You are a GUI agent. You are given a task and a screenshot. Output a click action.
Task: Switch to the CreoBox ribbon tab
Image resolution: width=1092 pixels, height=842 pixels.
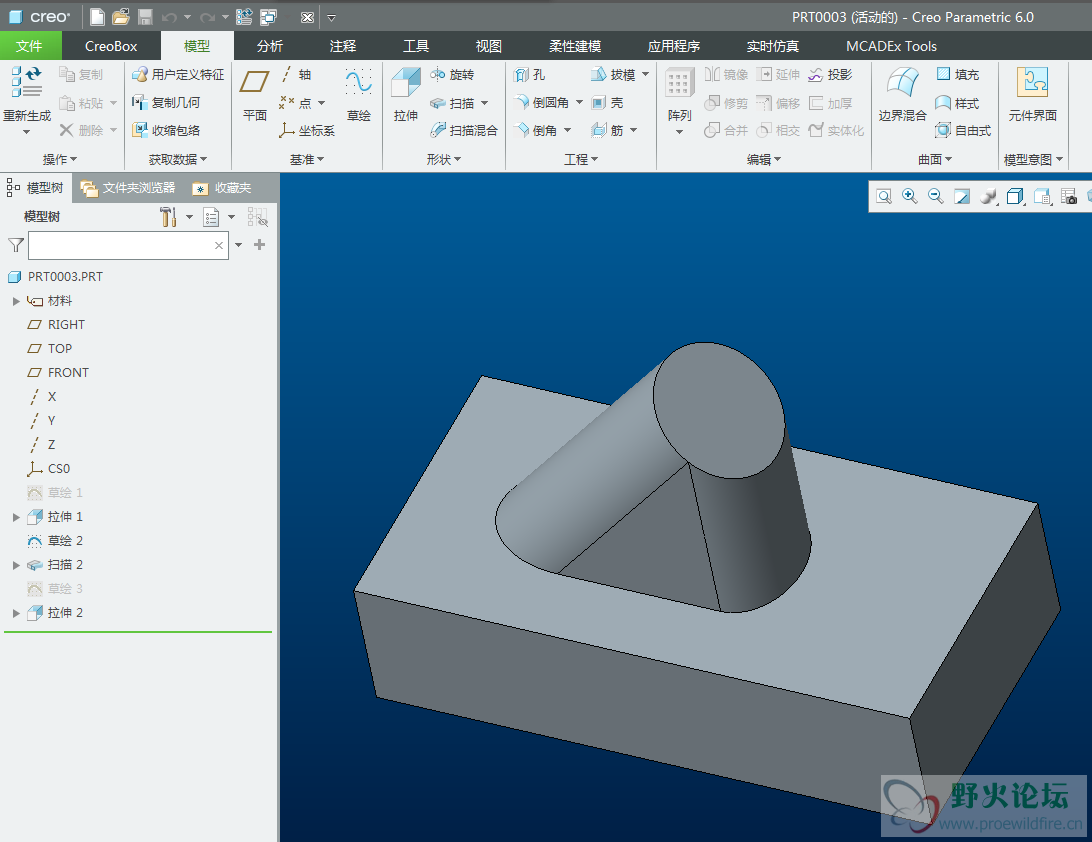(x=111, y=46)
